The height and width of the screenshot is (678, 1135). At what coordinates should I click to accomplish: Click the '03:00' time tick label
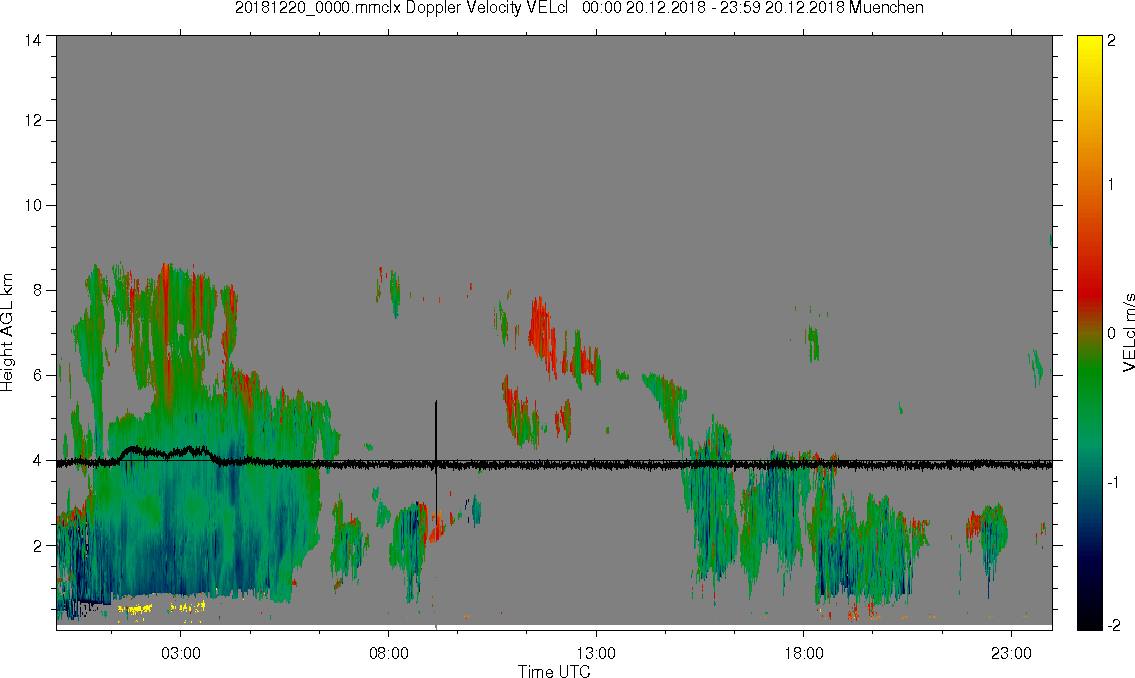point(180,653)
